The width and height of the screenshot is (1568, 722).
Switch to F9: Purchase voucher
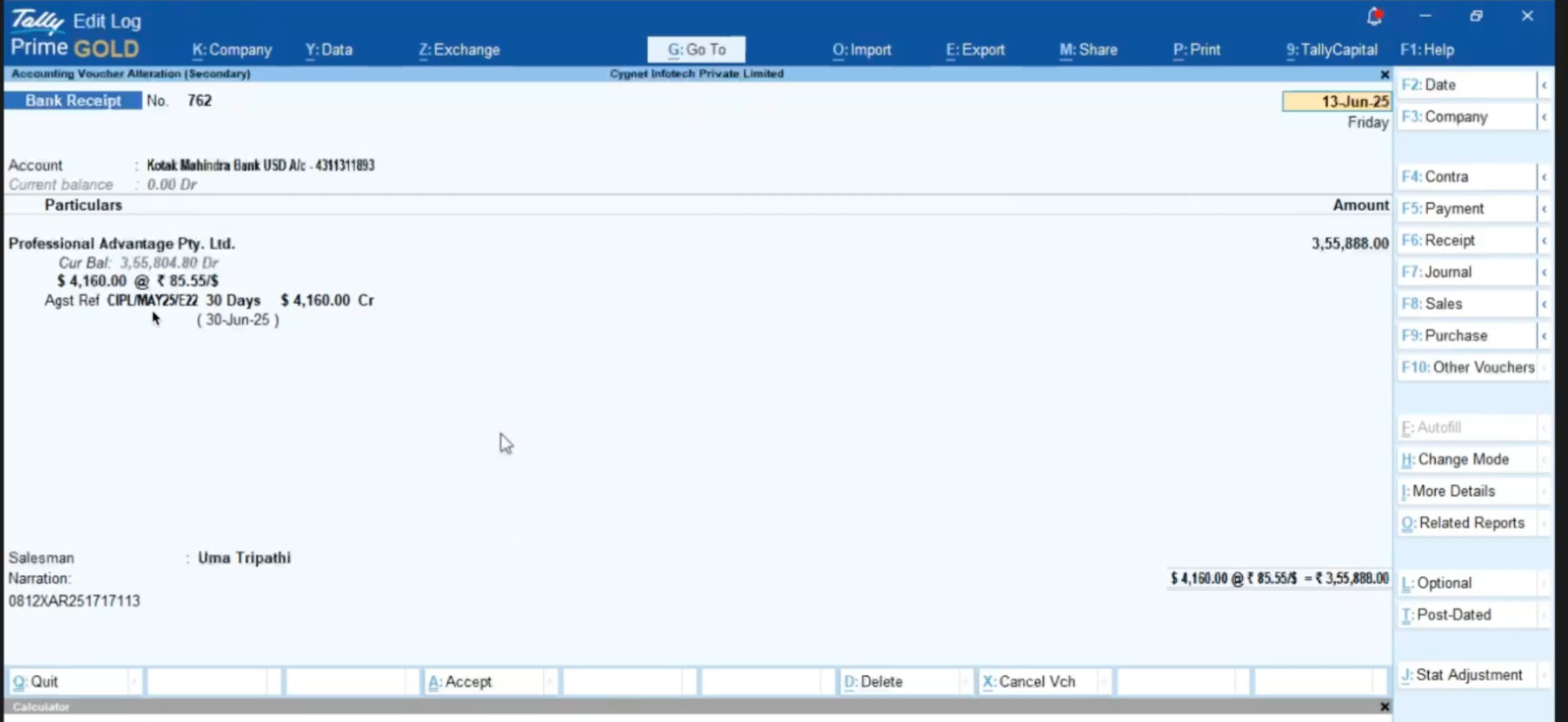(1466, 336)
